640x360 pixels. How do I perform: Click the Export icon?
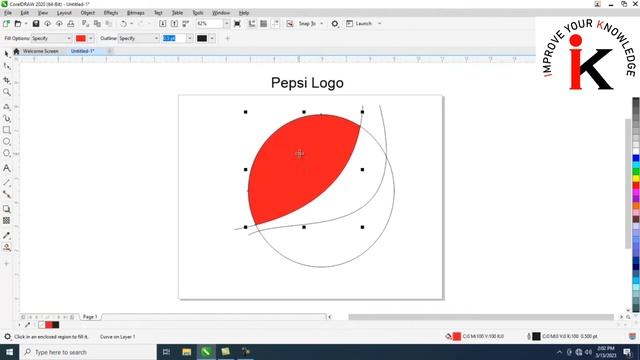(x=174, y=24)
